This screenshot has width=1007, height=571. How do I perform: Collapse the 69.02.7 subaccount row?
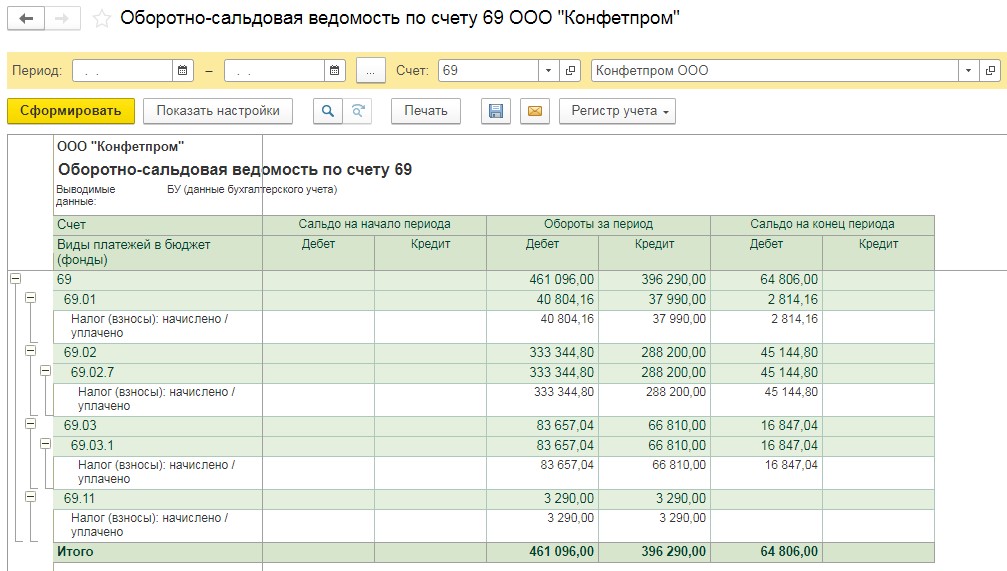pyautogui.click(x=44, y=371)
